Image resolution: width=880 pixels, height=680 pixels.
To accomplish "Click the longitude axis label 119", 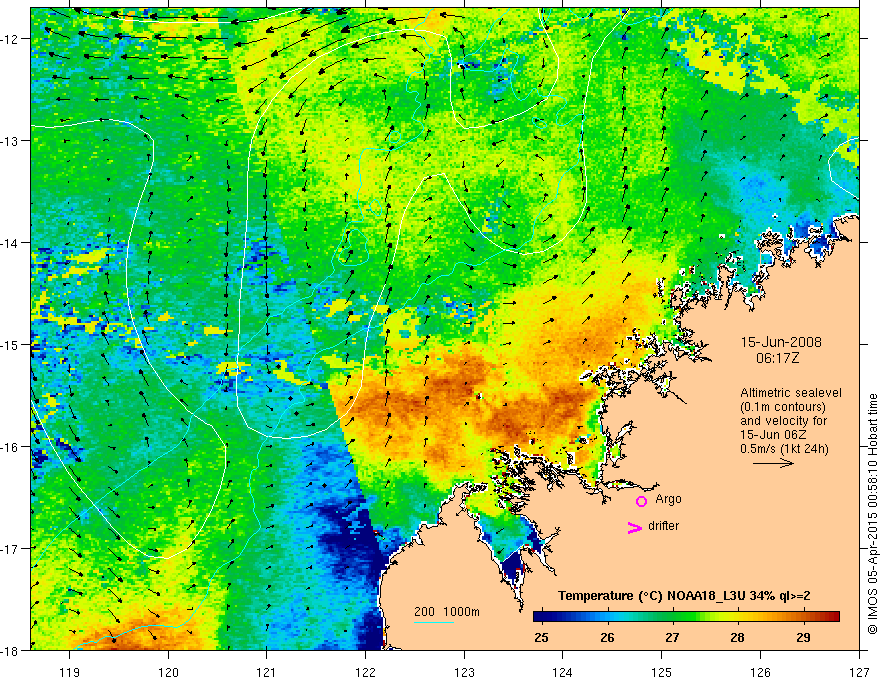I will (x=69, y=672).
